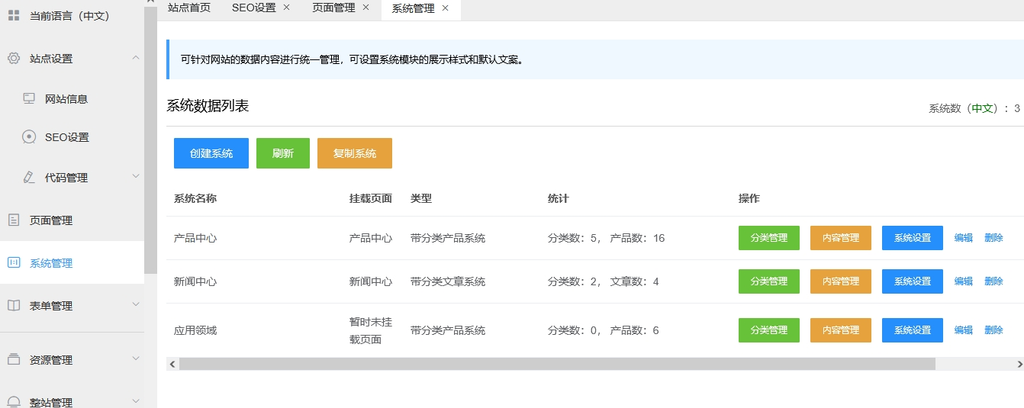Click the 挂载页面 column header

click(x=371, y=198)
